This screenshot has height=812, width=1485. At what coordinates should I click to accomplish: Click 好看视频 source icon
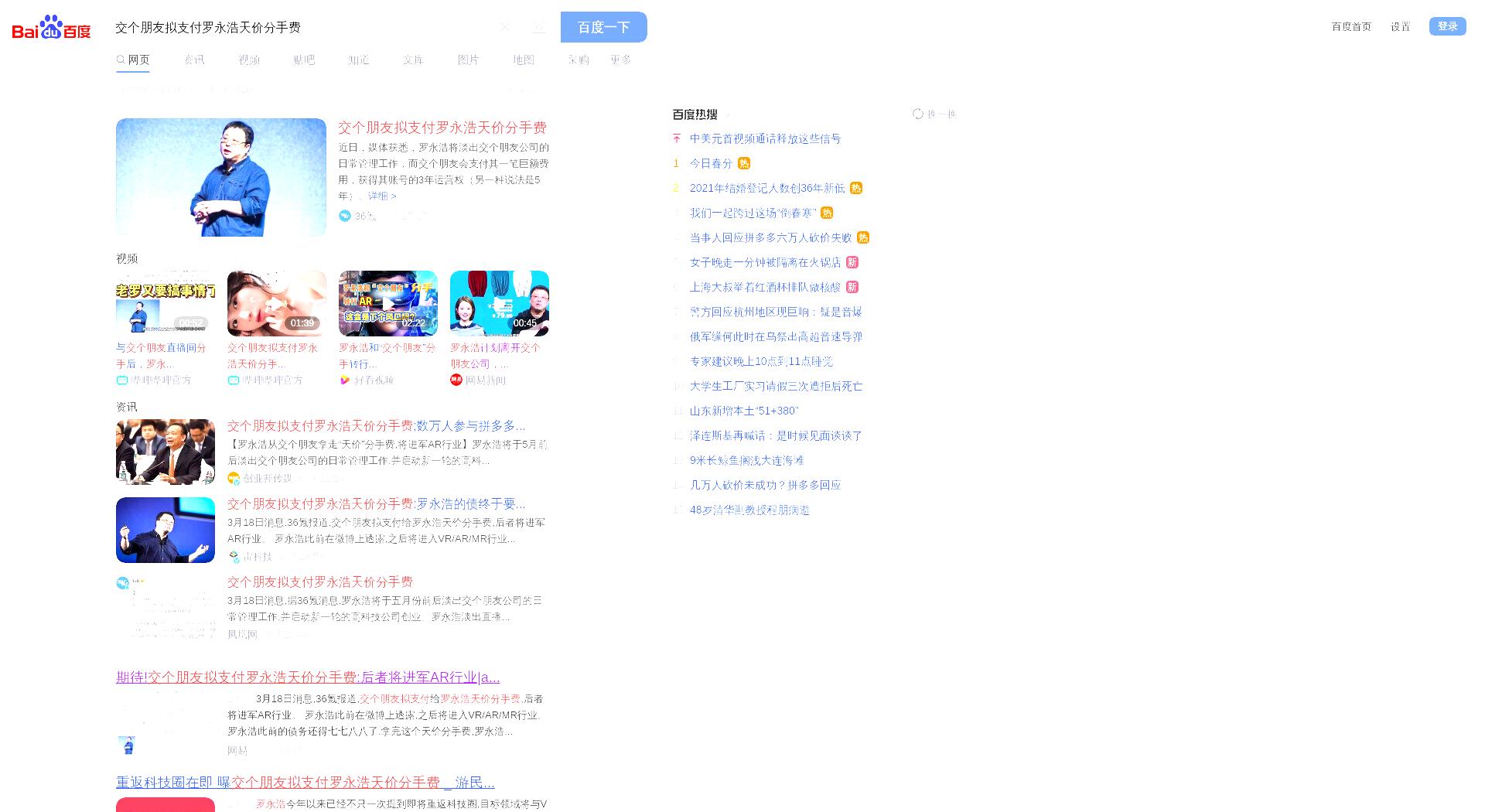345,380
